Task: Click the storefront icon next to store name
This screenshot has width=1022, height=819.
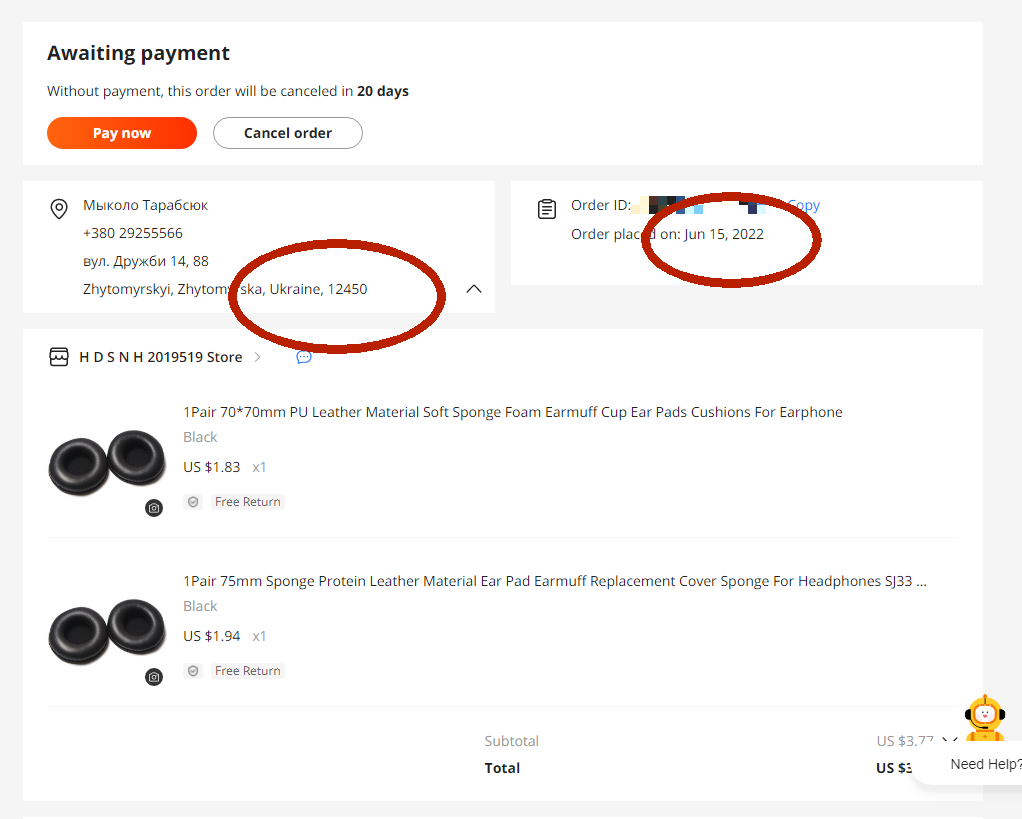Action: click(59, 357)
